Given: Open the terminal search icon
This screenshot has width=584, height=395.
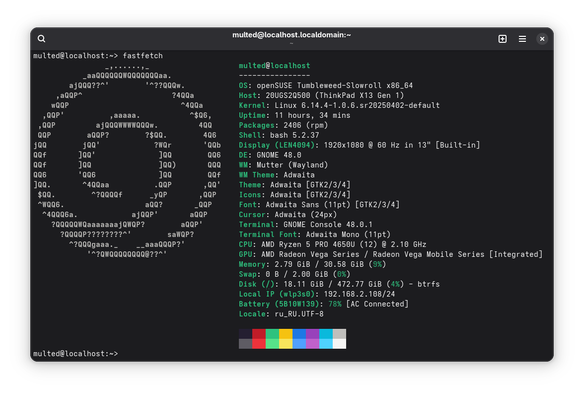Looking at the screenshot, I should [41, 39].
